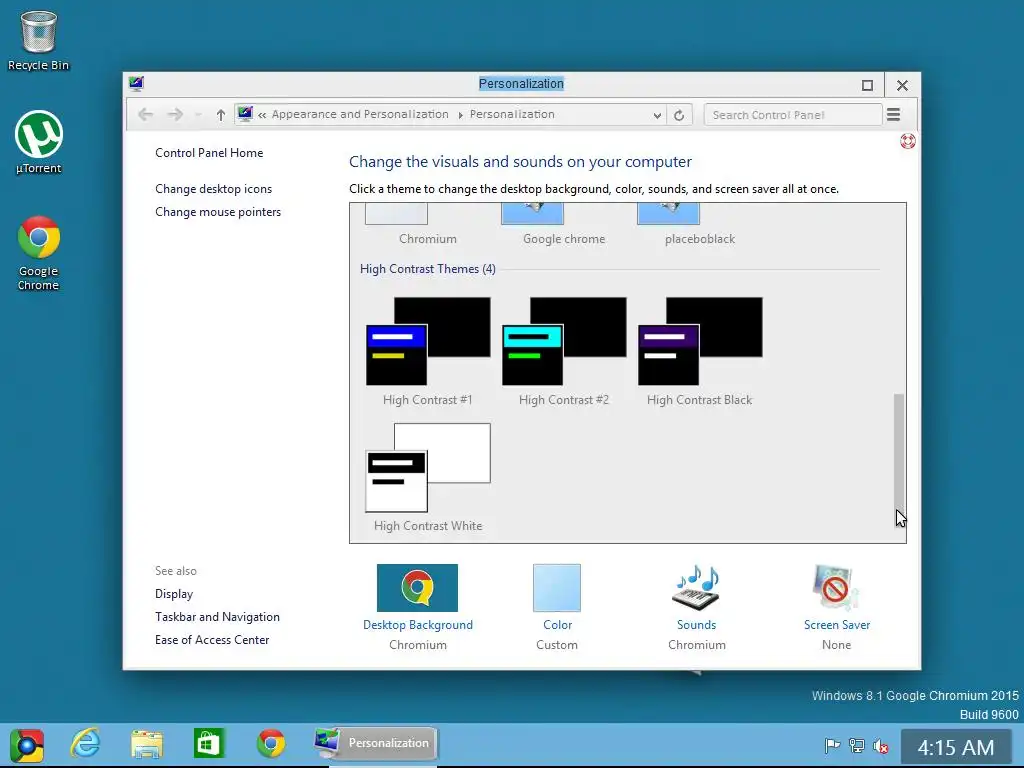This screenshot has height=768, width=1024.
Task: Click the Personalization window title bar icon
Action: [x=136, y=83]
